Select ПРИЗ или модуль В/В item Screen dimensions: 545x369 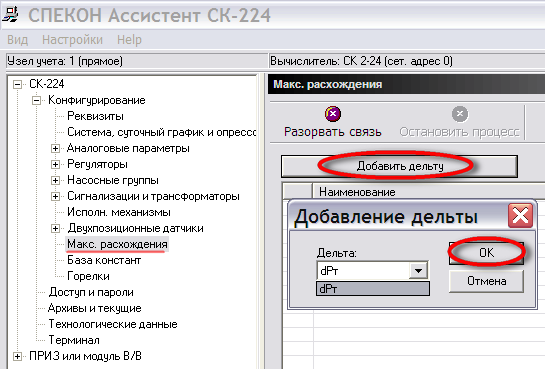click(85, 356)
